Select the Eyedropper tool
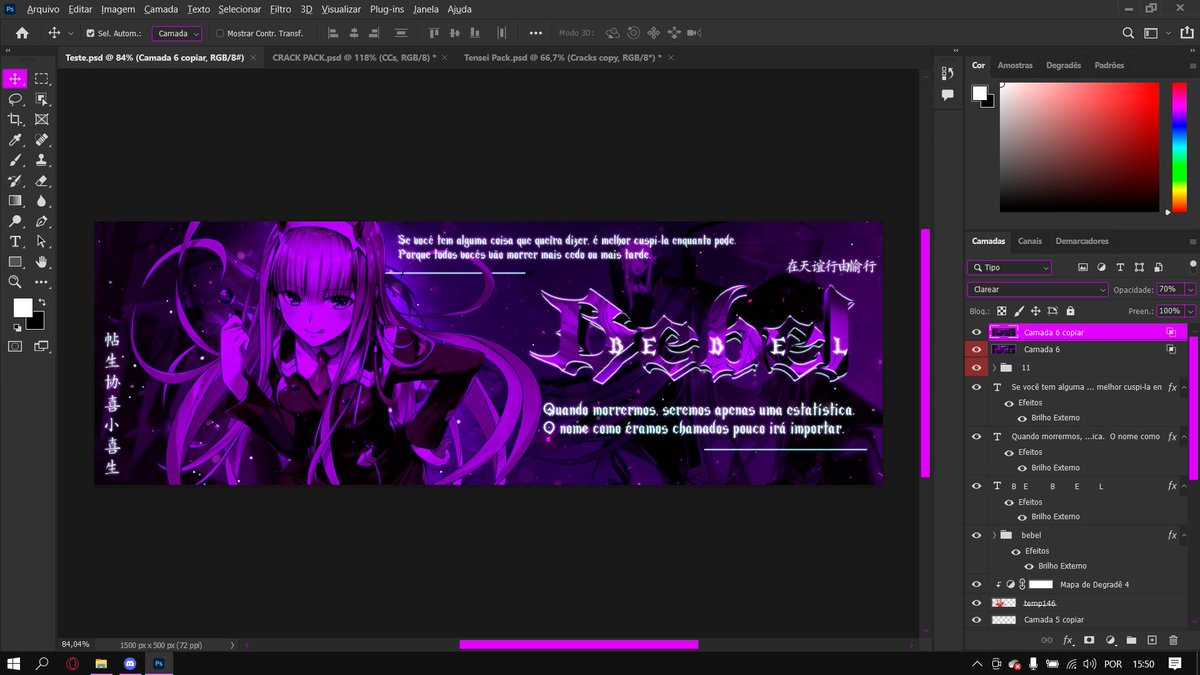Viewport: 1200px width, 675px height. click(x=15, y=140)
